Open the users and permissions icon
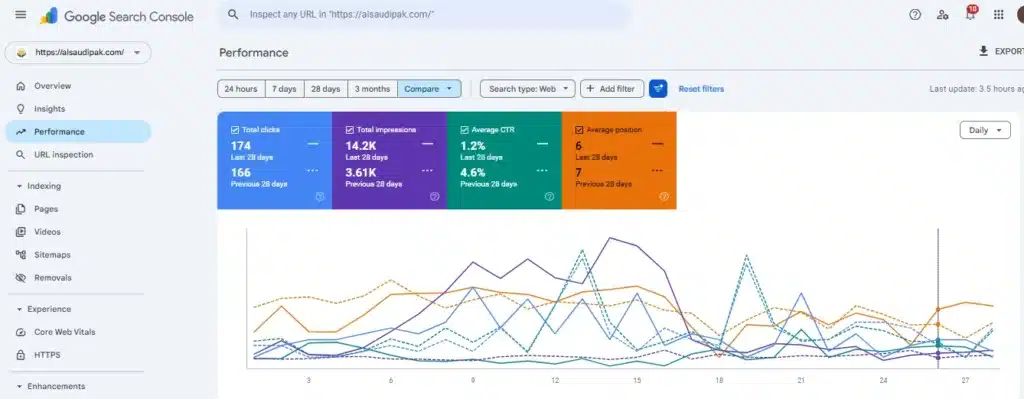The width and height of the screenshot is (1024, 399). [x=942, y=14]
